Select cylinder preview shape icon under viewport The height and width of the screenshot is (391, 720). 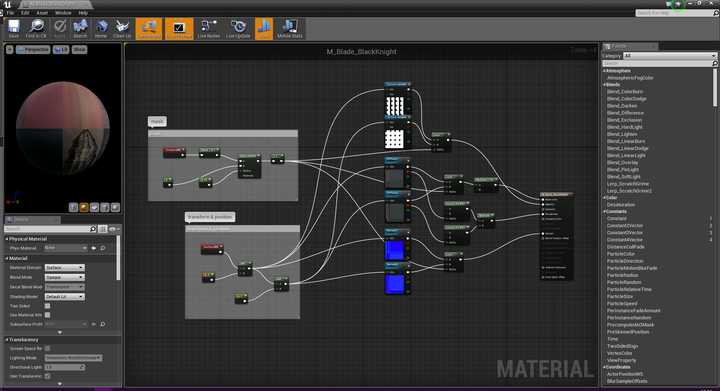click(73, 207)
